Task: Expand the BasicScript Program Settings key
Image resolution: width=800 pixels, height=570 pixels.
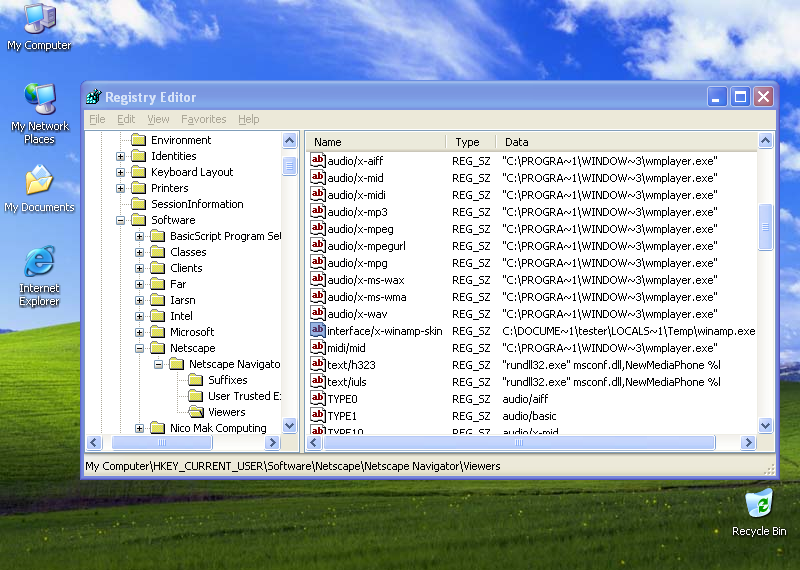Action: 139,236
